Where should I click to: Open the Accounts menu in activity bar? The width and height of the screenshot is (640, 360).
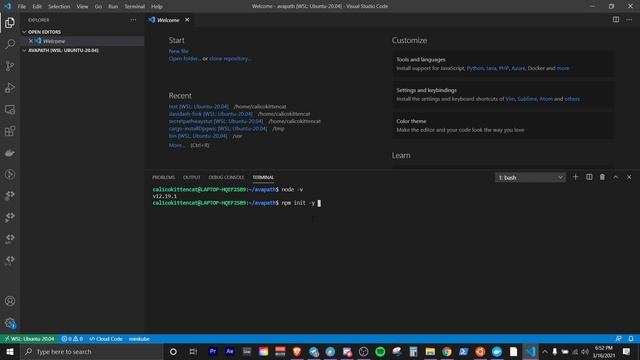tap(10, 301)
